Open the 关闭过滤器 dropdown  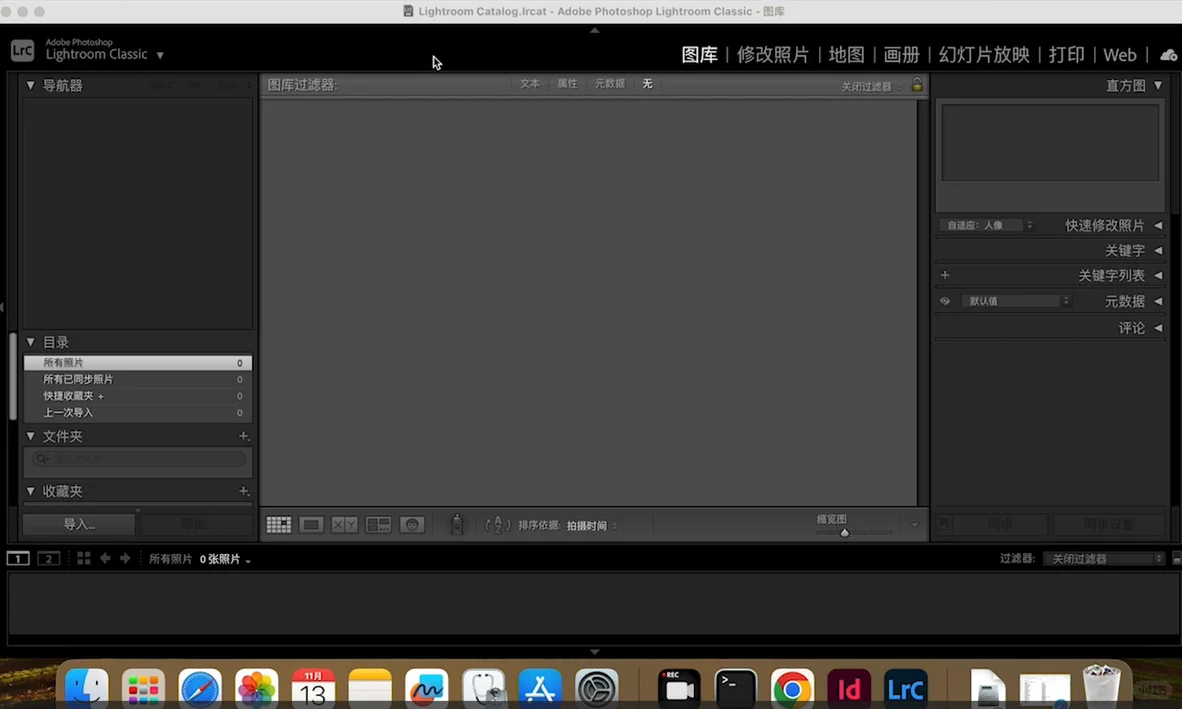click(1103, 559)
